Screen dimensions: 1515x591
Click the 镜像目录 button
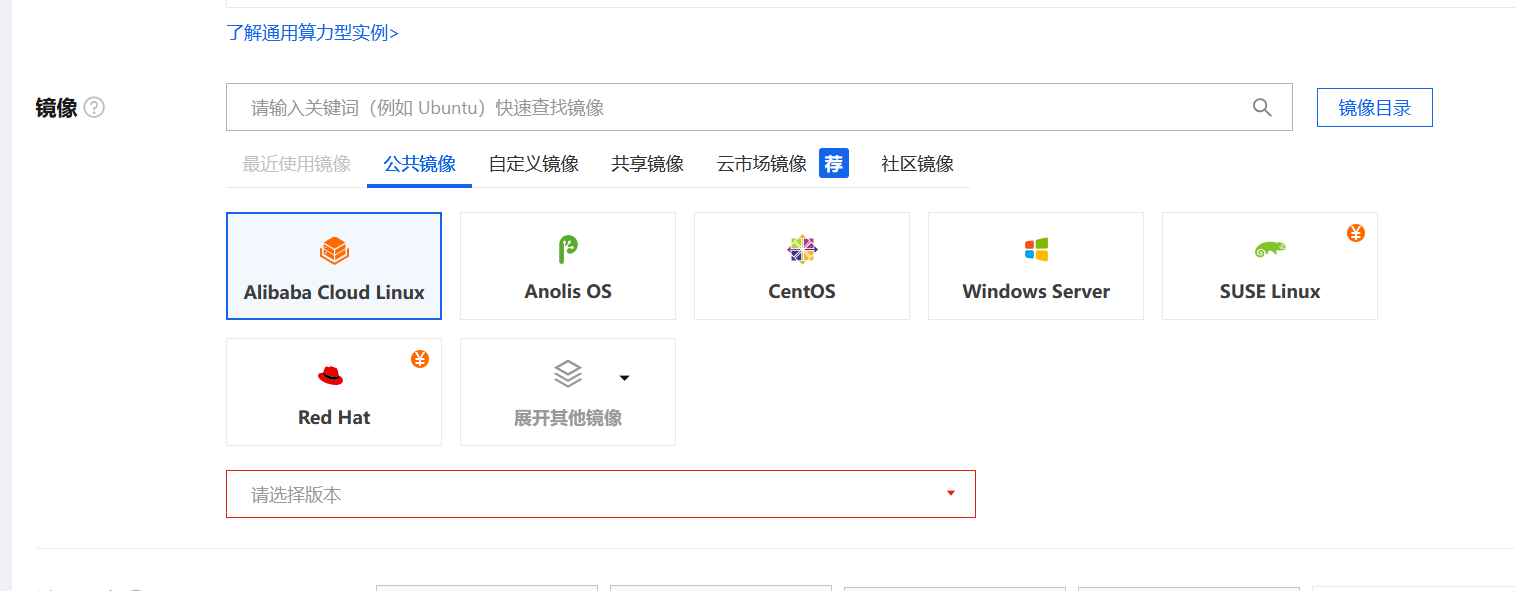(x=1375, y=108)
